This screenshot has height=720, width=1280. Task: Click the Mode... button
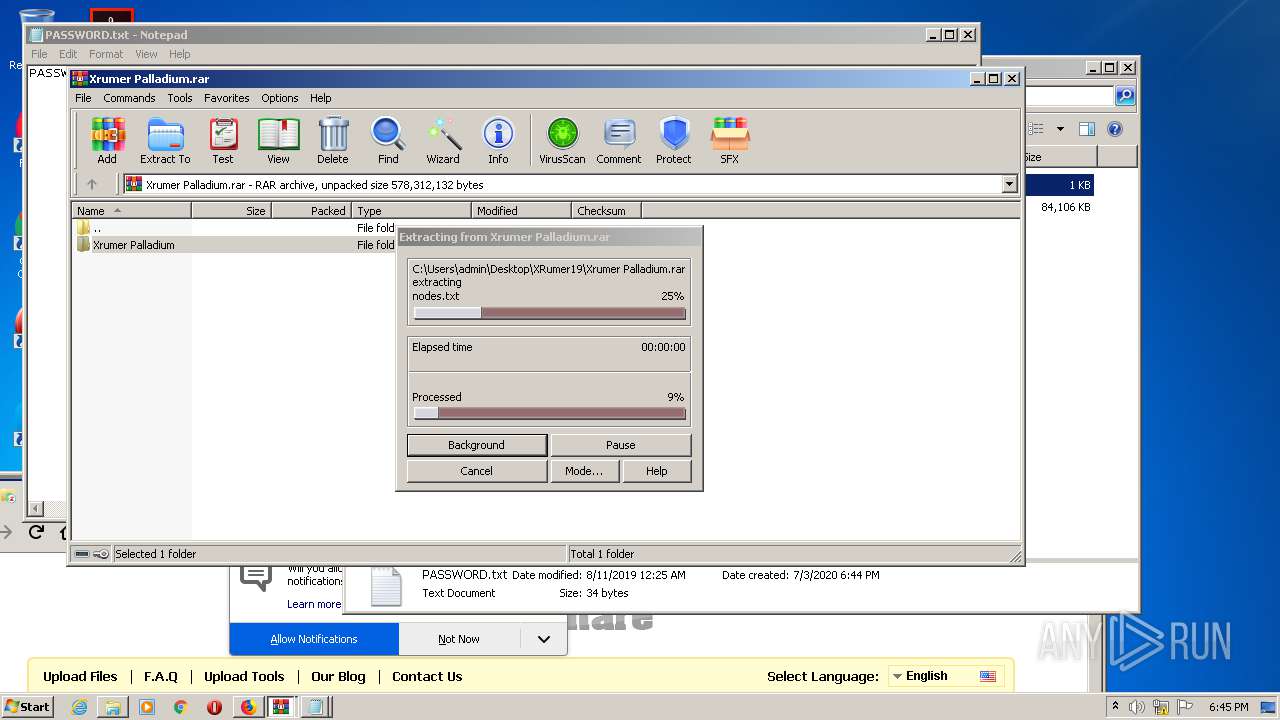[x=584, y=471]
